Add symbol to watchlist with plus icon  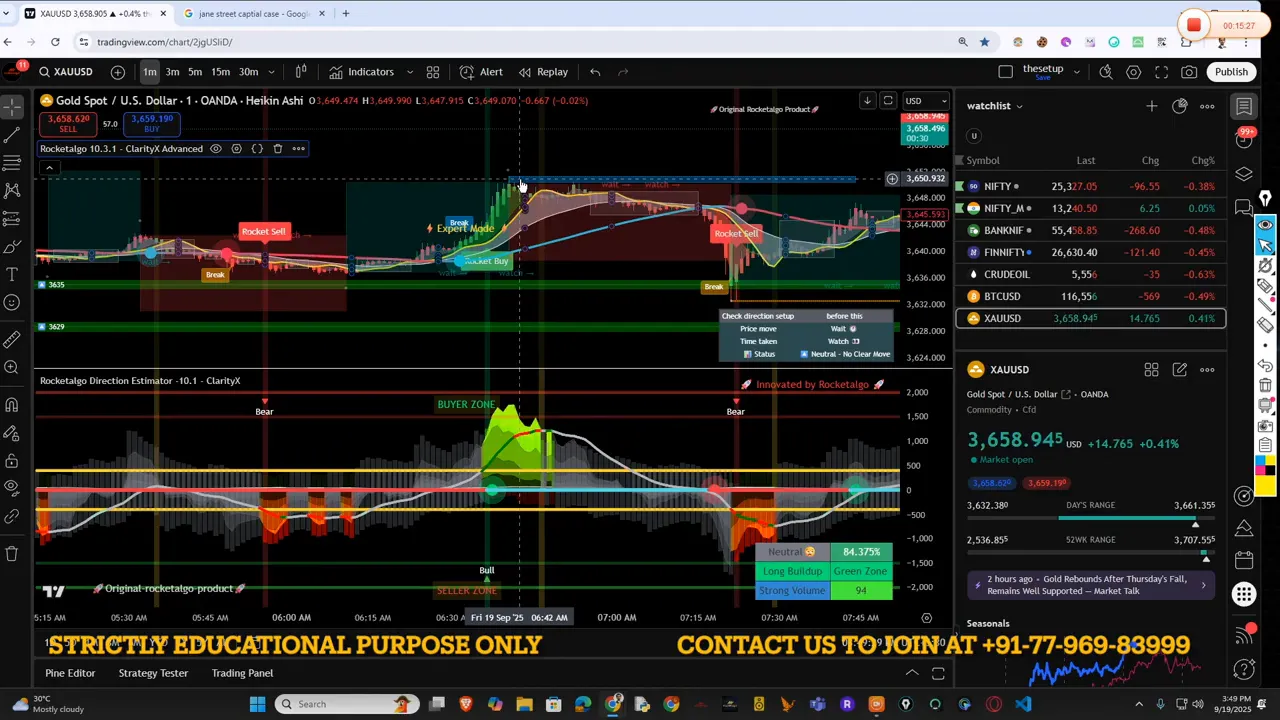pos(1151,106)
